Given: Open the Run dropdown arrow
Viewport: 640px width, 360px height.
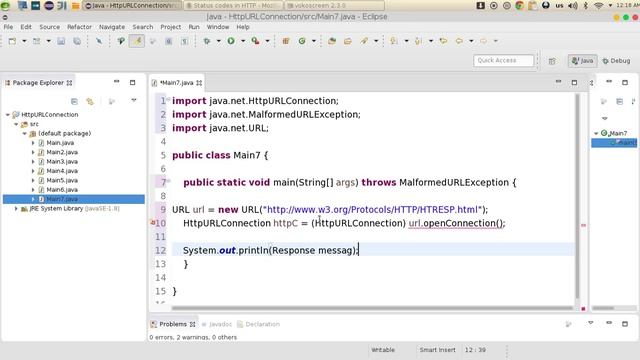Looking at the screenshot, I should (x=243, y=41).
